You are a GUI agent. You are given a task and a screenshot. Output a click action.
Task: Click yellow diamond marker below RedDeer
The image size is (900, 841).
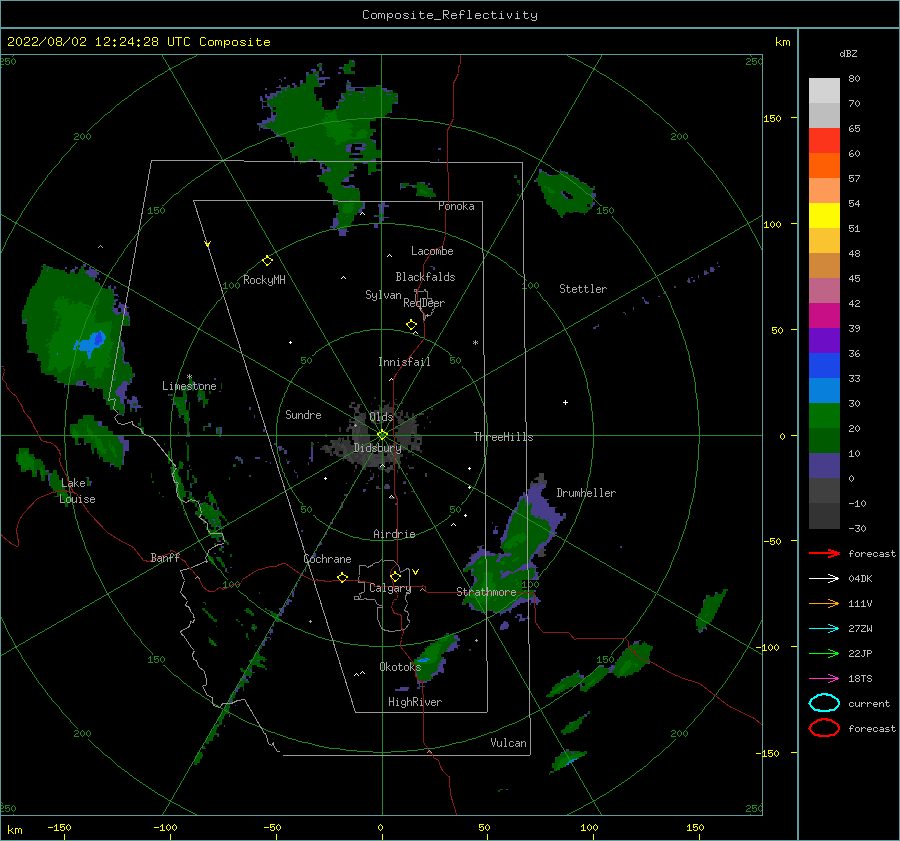click(x=412, y=325)
